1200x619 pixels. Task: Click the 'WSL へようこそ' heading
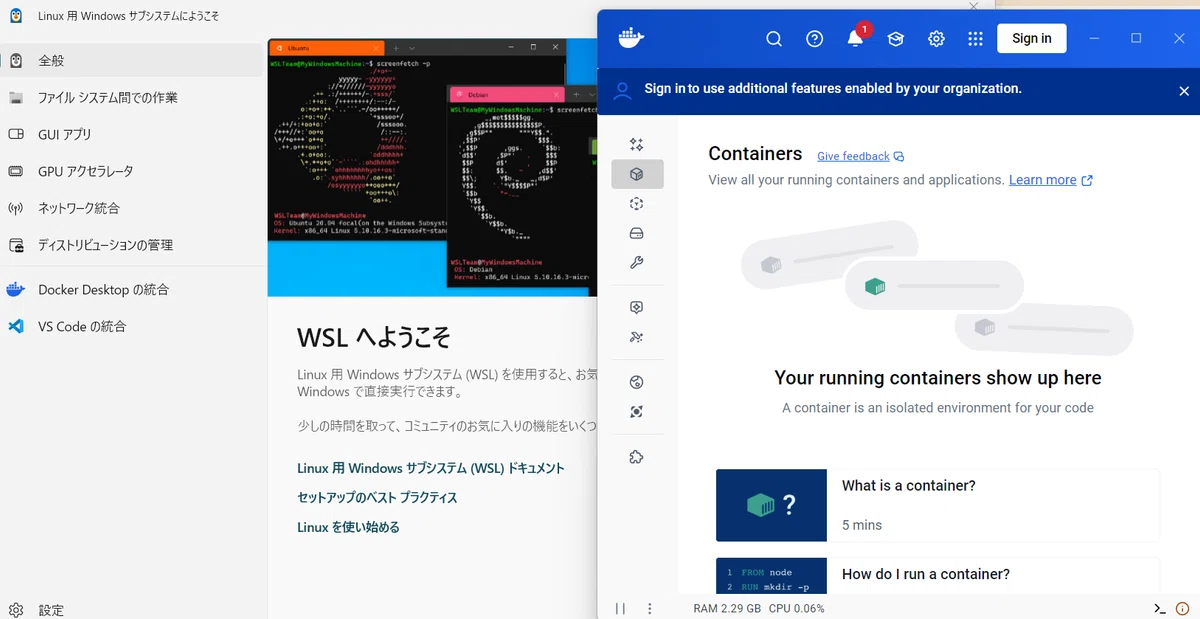click(x=374, y=337)
